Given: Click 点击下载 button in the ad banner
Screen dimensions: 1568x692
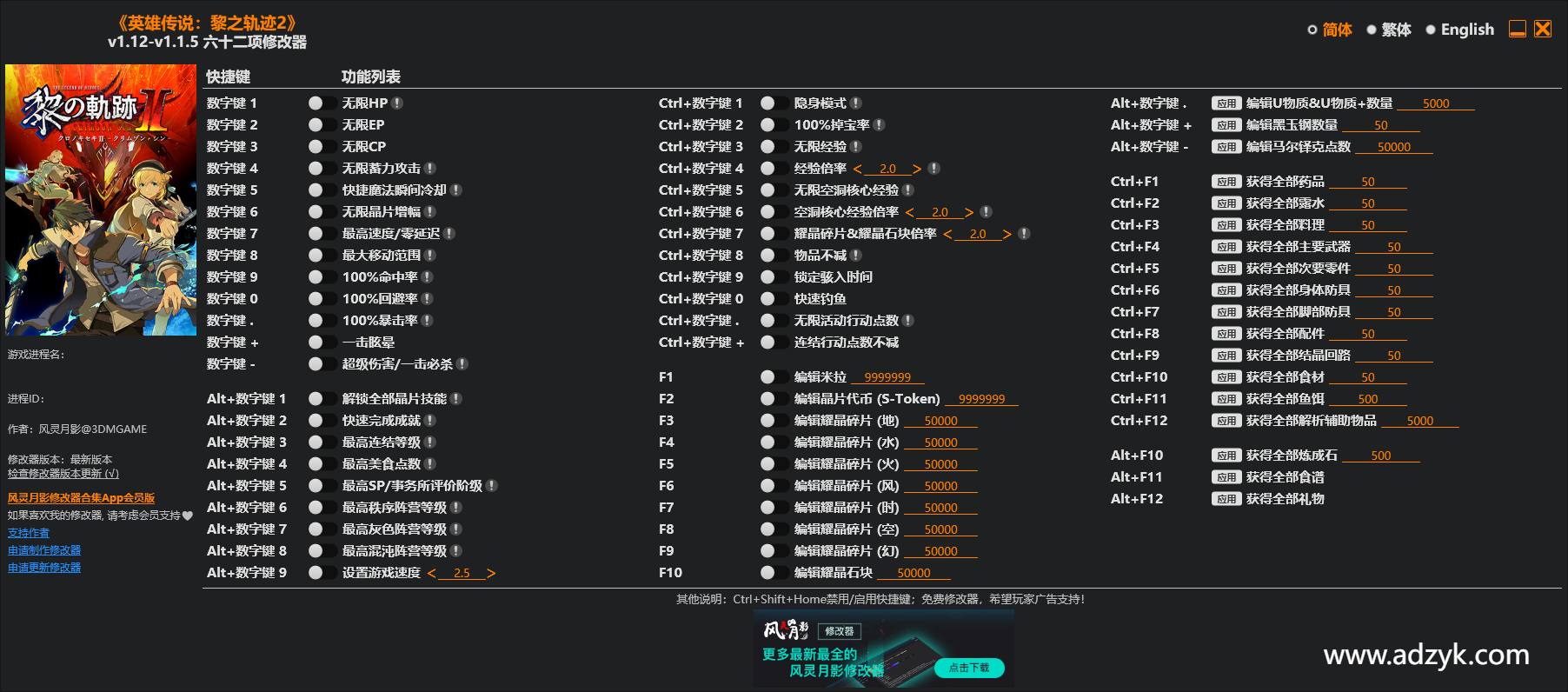Looking at the screenshot, I should tap(969, 668).
